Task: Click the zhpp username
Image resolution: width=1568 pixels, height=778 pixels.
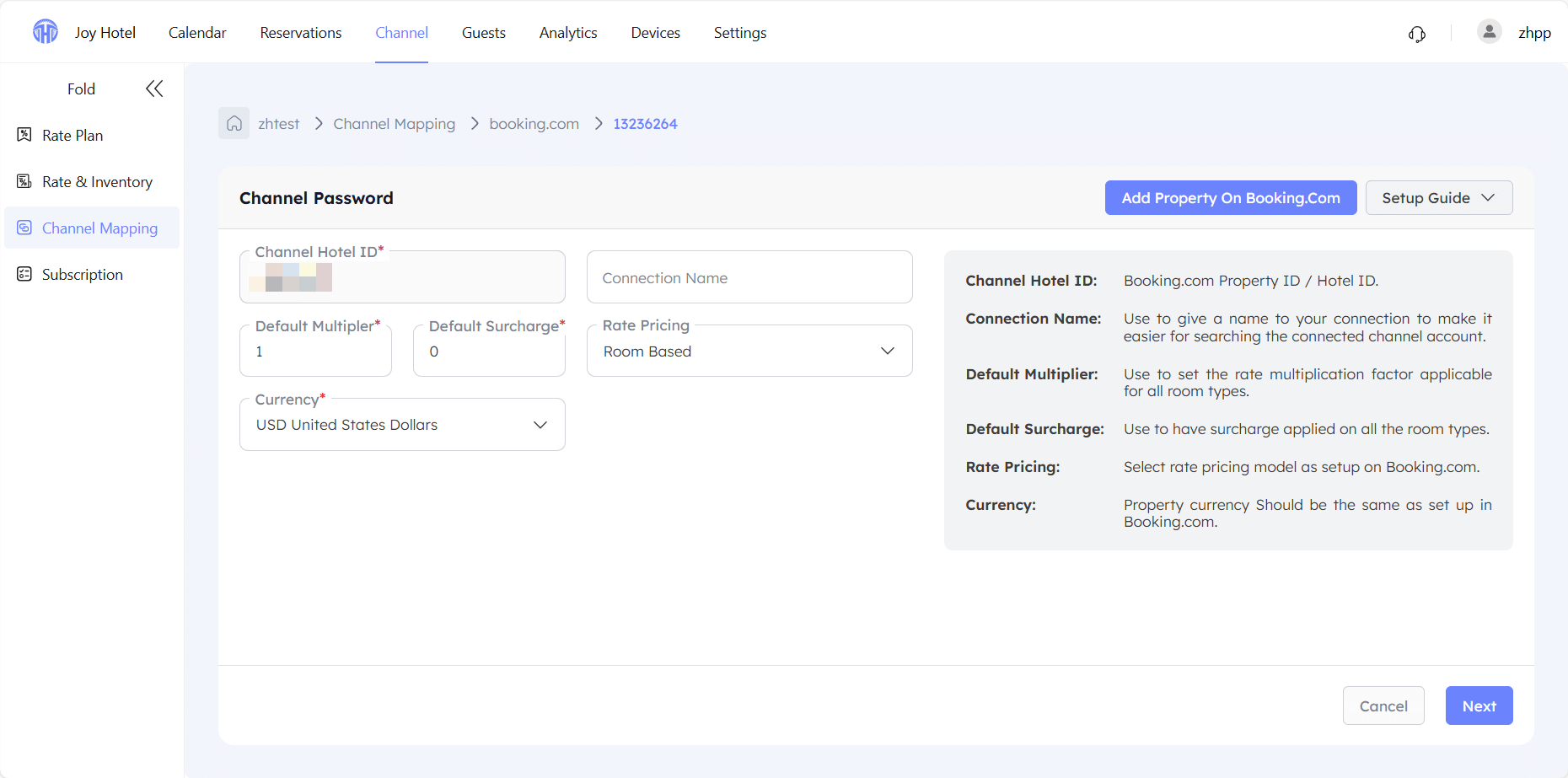Action: tap(1534, 33)
